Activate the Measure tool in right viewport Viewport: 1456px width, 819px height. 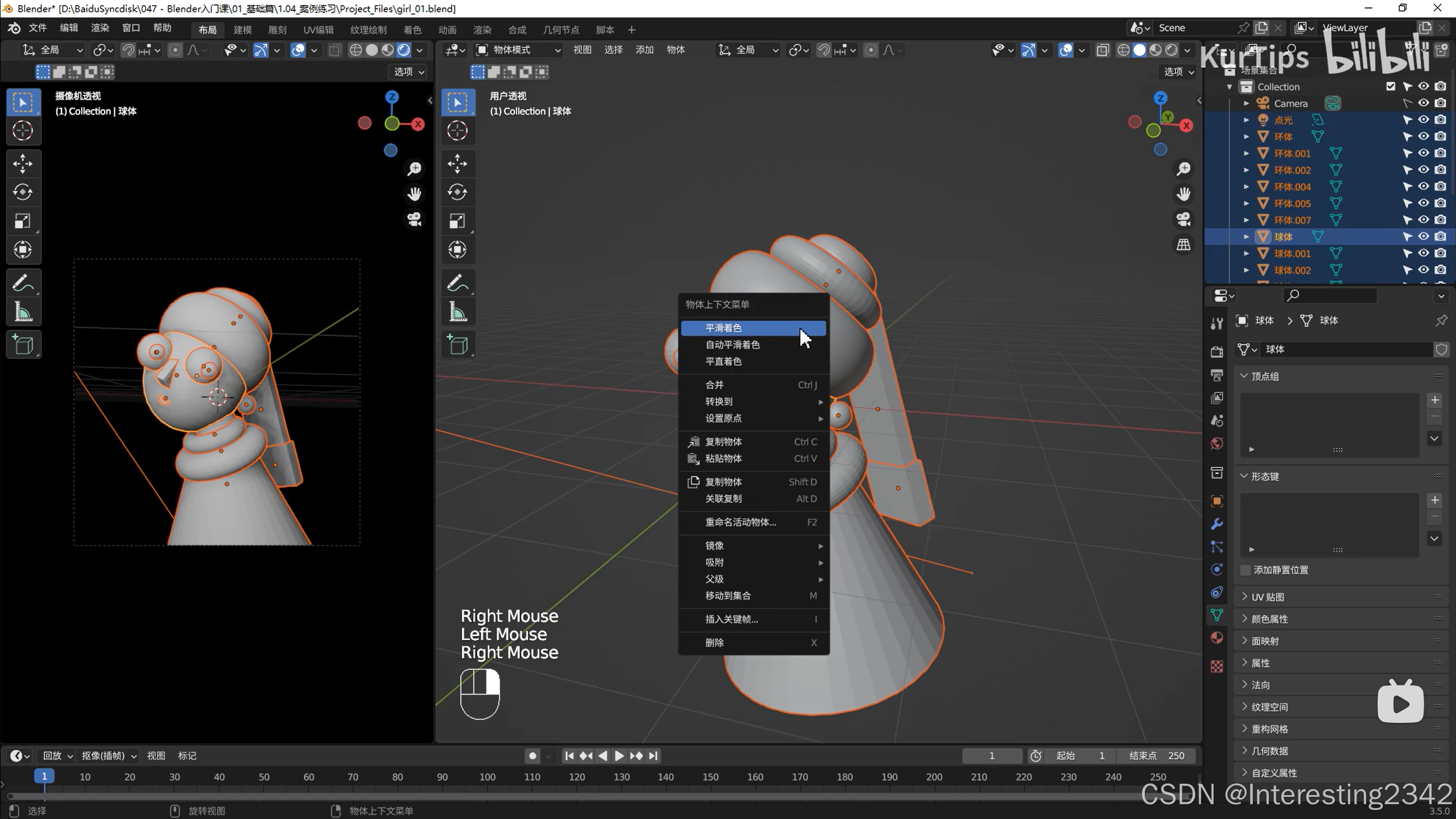point(457,312)
